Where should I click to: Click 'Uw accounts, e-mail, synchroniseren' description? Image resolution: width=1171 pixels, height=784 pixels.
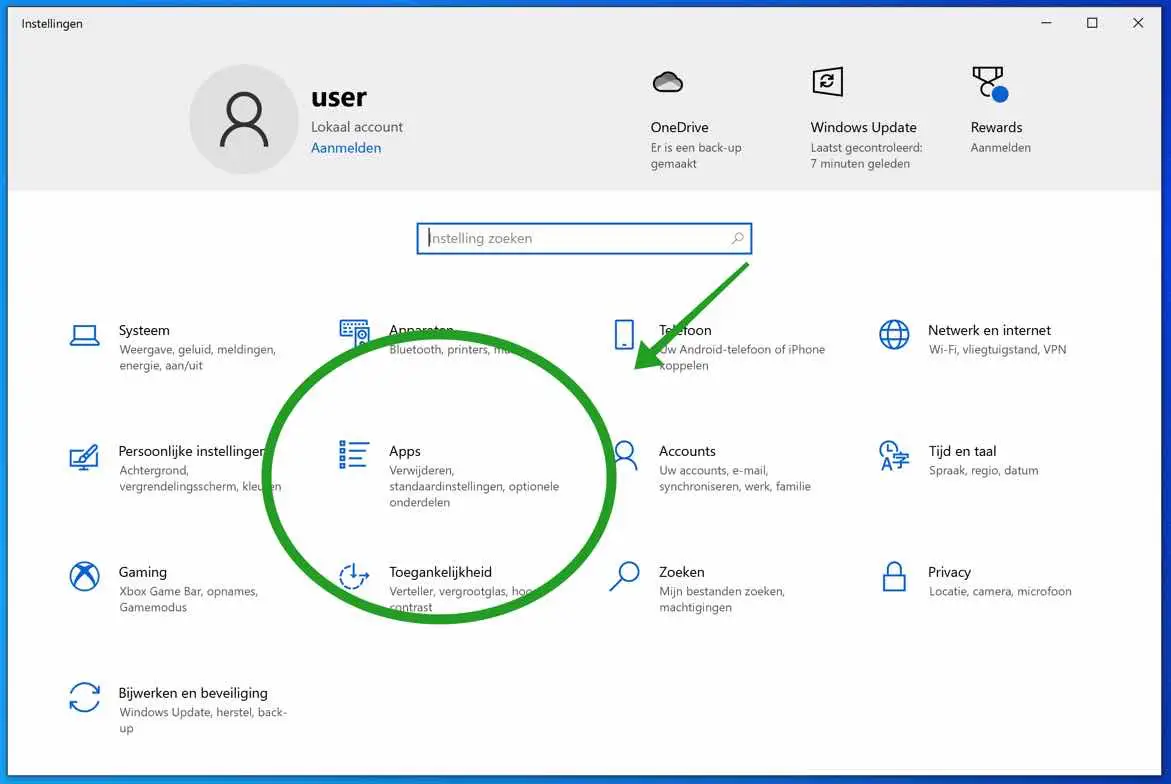tap(735, 478)
